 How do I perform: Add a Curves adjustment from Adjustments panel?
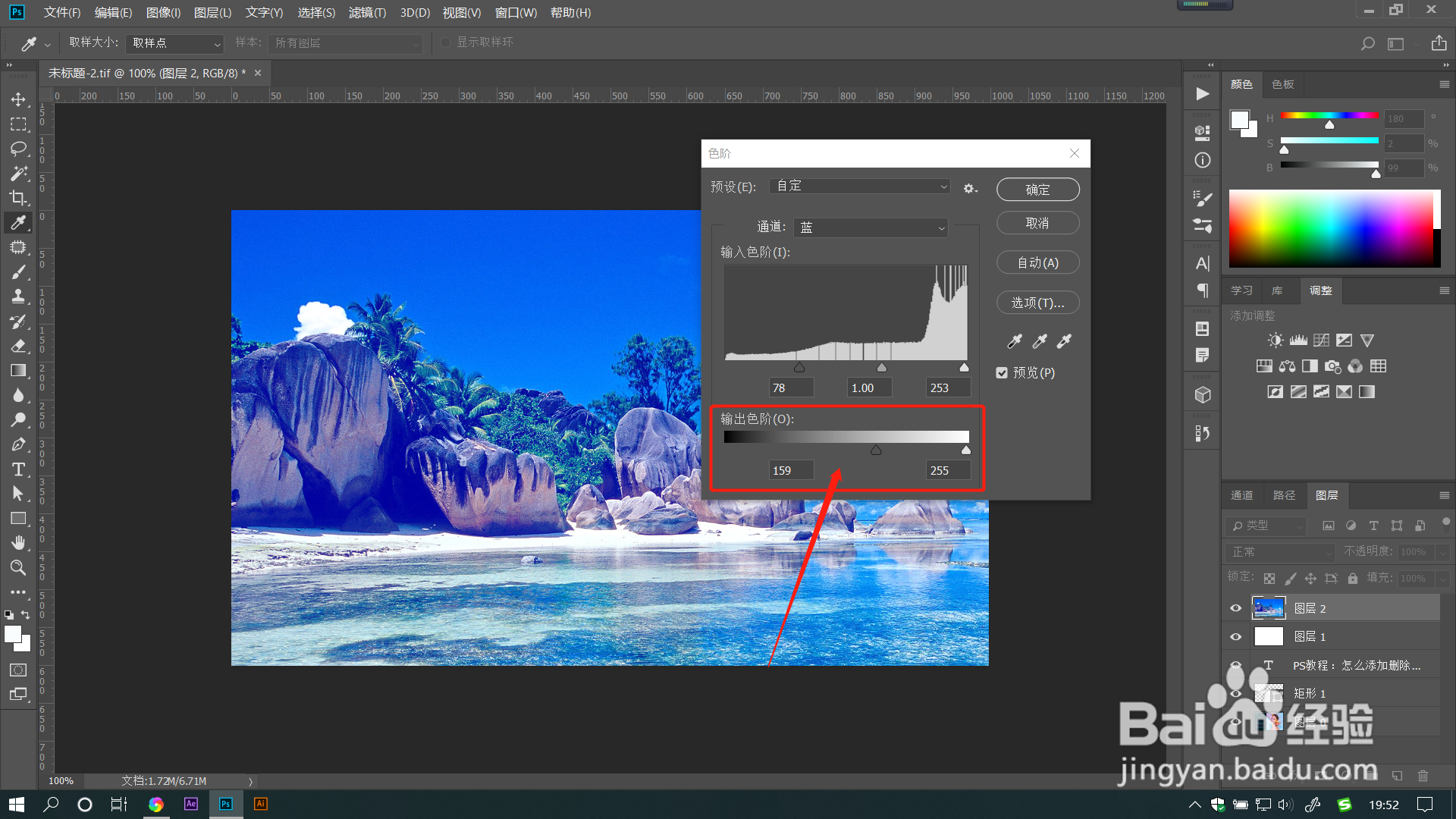click(1321, 340)
